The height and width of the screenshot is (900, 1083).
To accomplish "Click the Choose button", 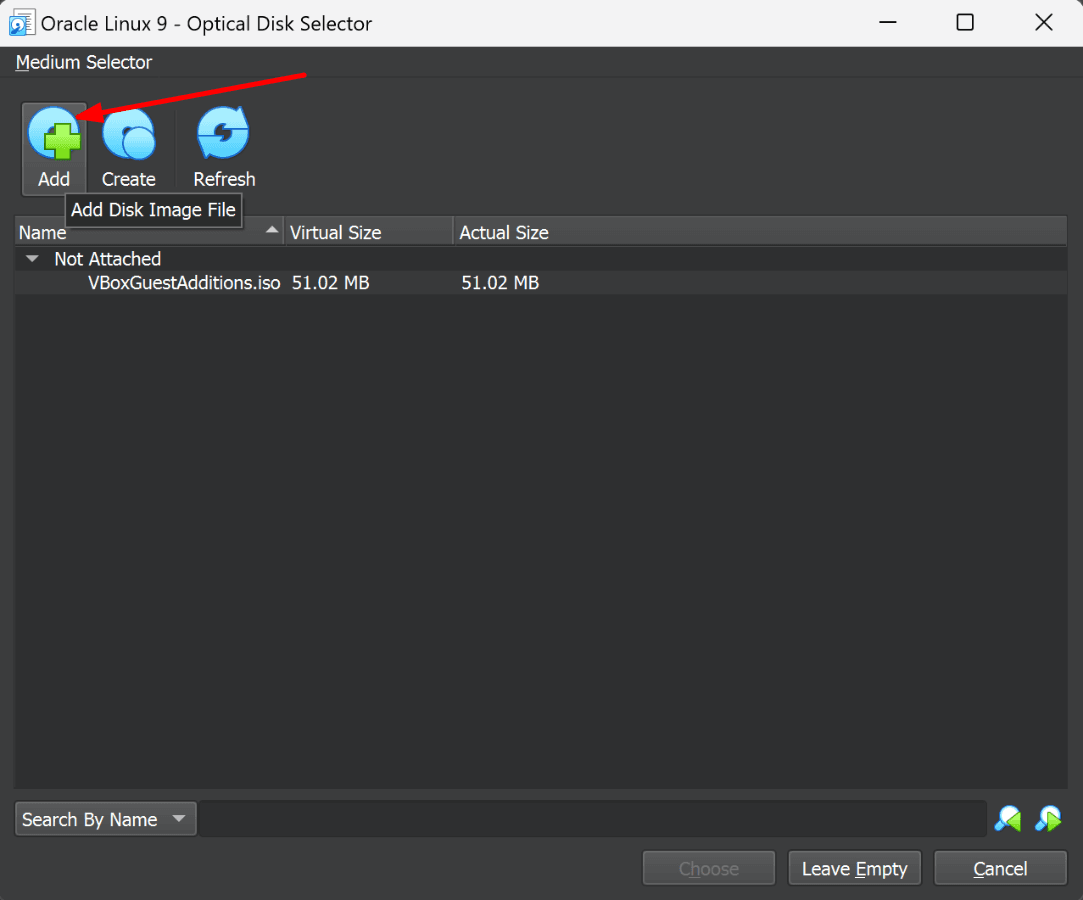I will (708, 867).
